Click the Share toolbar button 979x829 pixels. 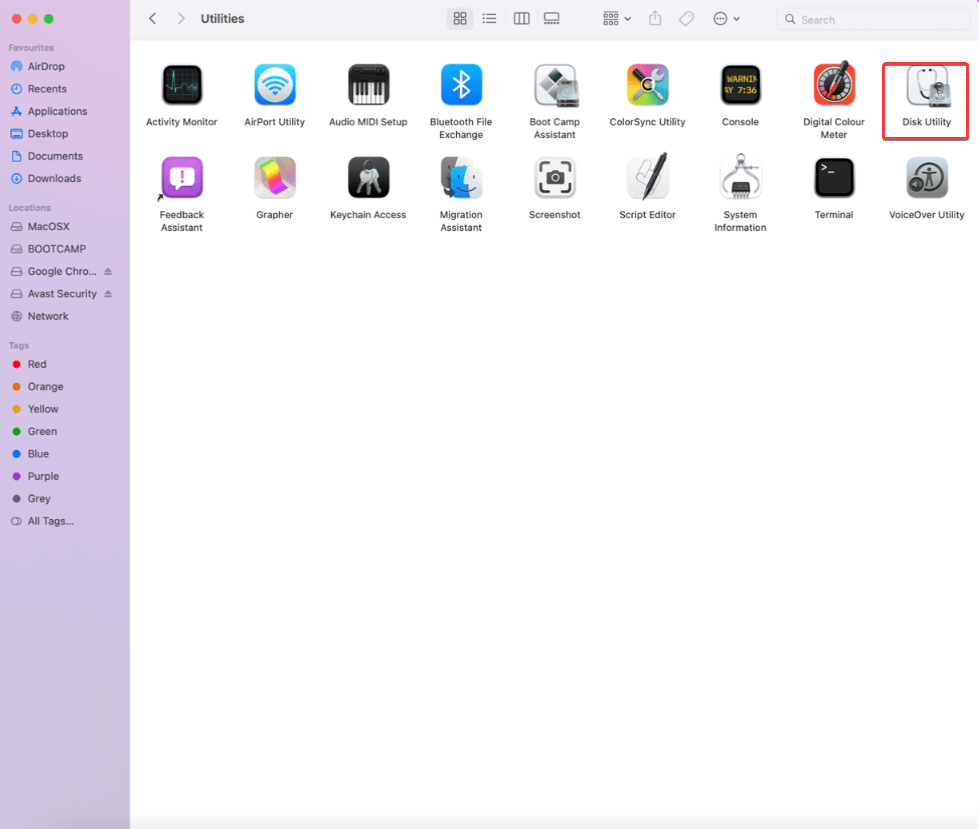(x=655, y=19)
